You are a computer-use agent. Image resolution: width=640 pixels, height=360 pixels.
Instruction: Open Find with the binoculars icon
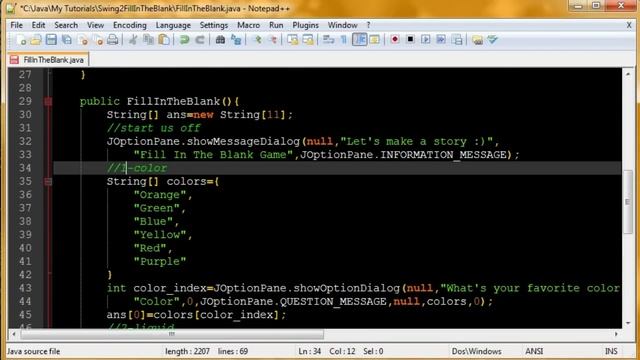click(x=220, y=40)
